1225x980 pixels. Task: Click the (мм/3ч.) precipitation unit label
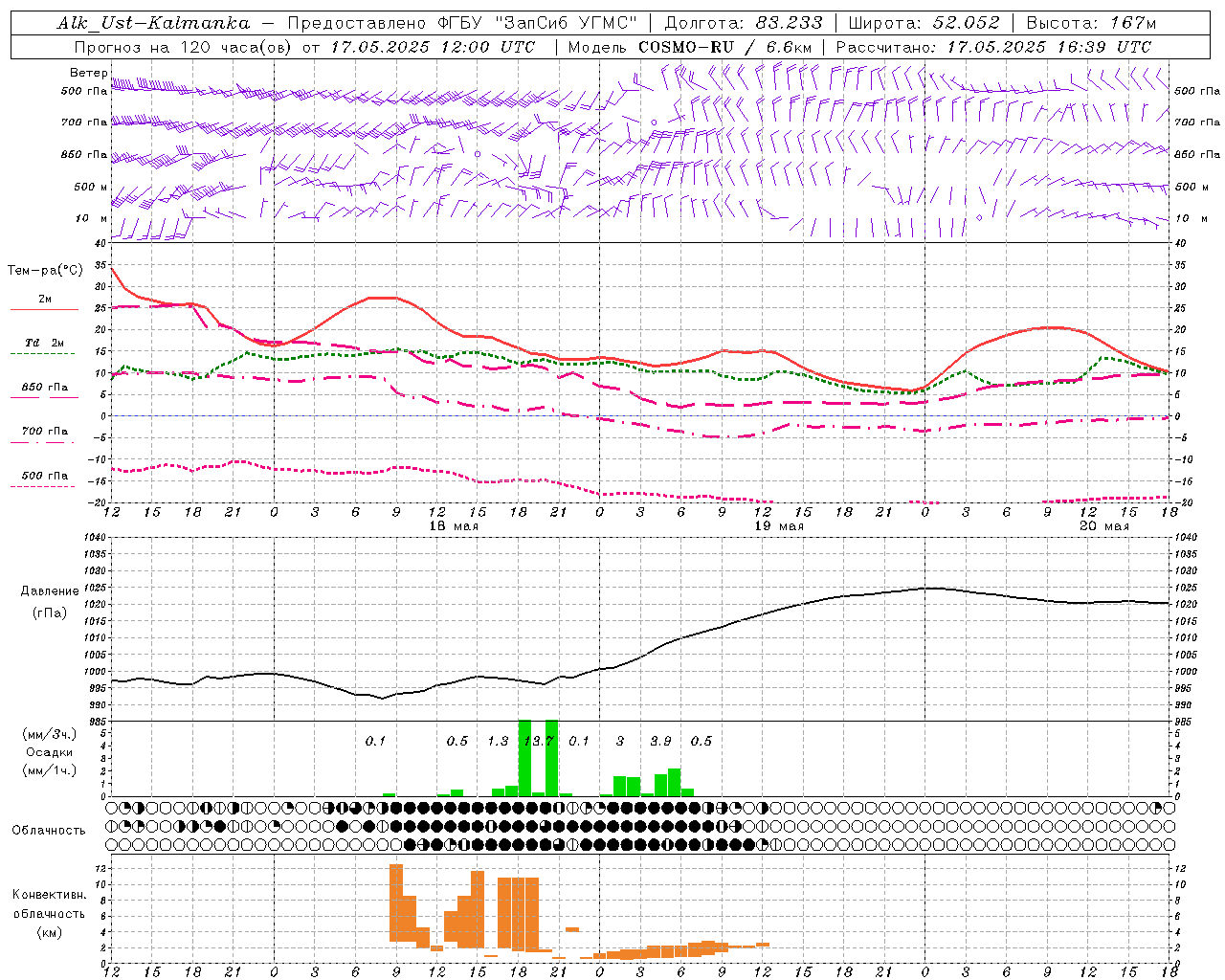(50, 734)
